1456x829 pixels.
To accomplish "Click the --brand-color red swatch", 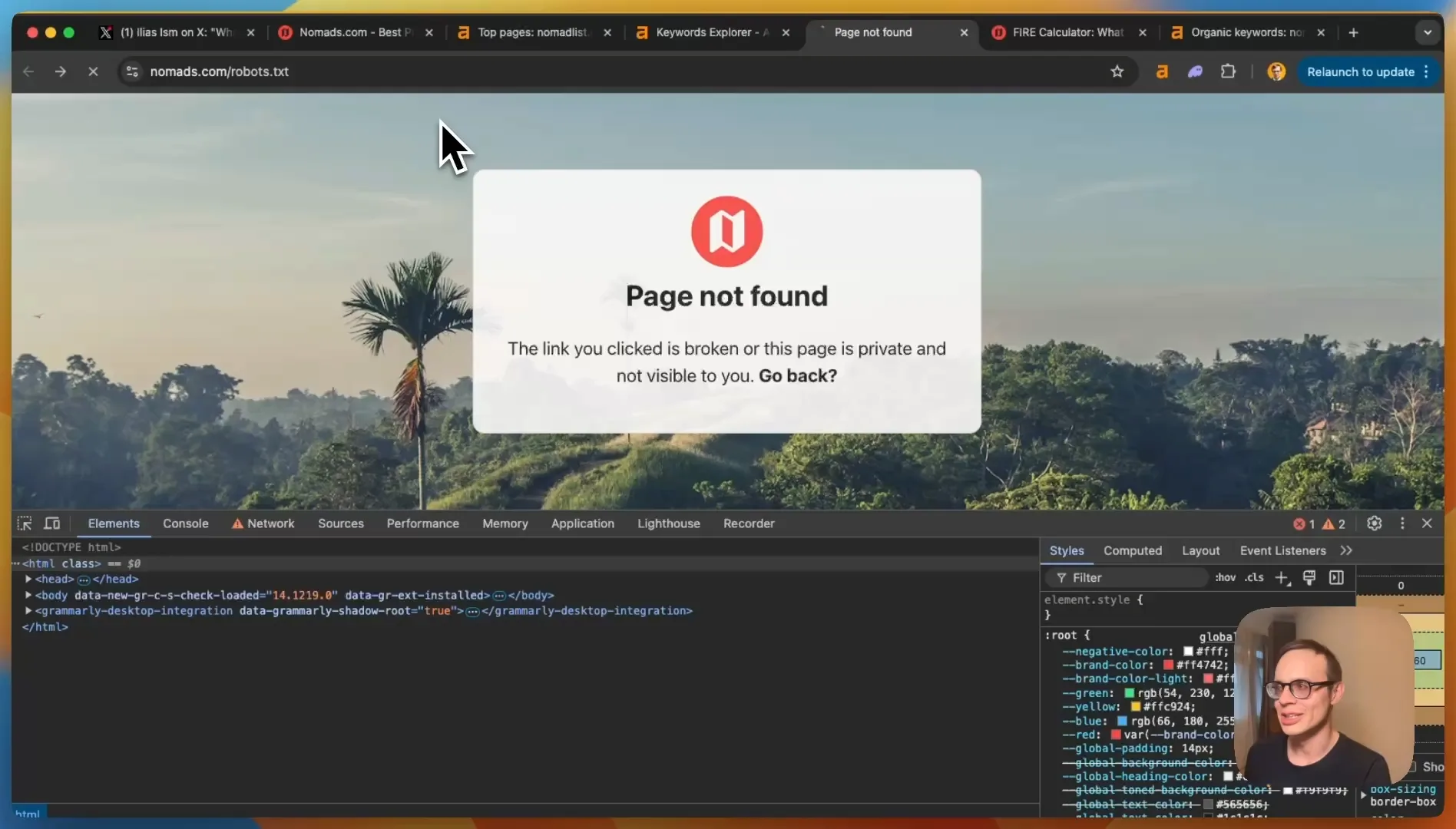I will [x=1168, y=665].
